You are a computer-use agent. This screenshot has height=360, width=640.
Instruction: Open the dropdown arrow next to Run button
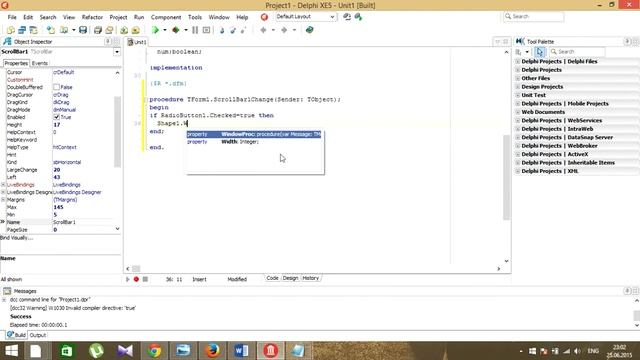[164, 30]
